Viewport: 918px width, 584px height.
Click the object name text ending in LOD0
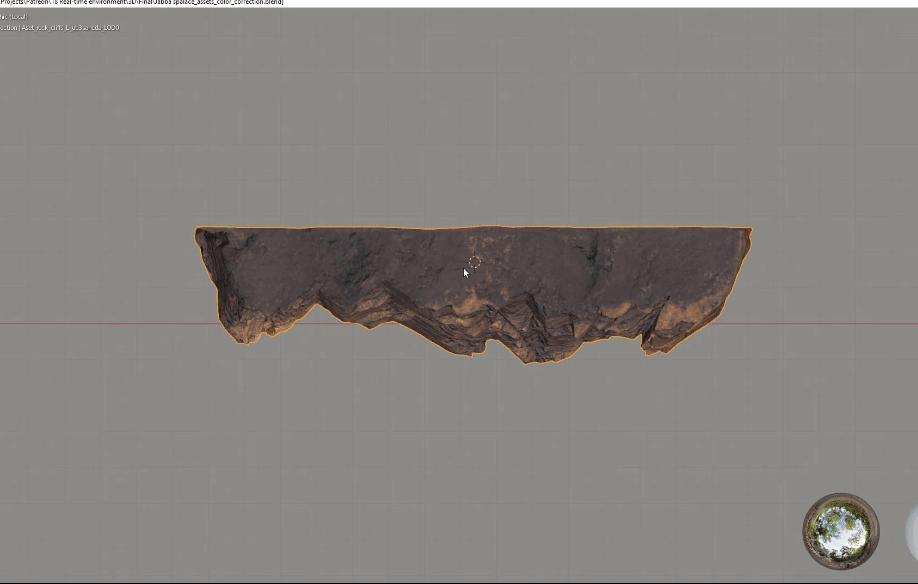point(60,28)
